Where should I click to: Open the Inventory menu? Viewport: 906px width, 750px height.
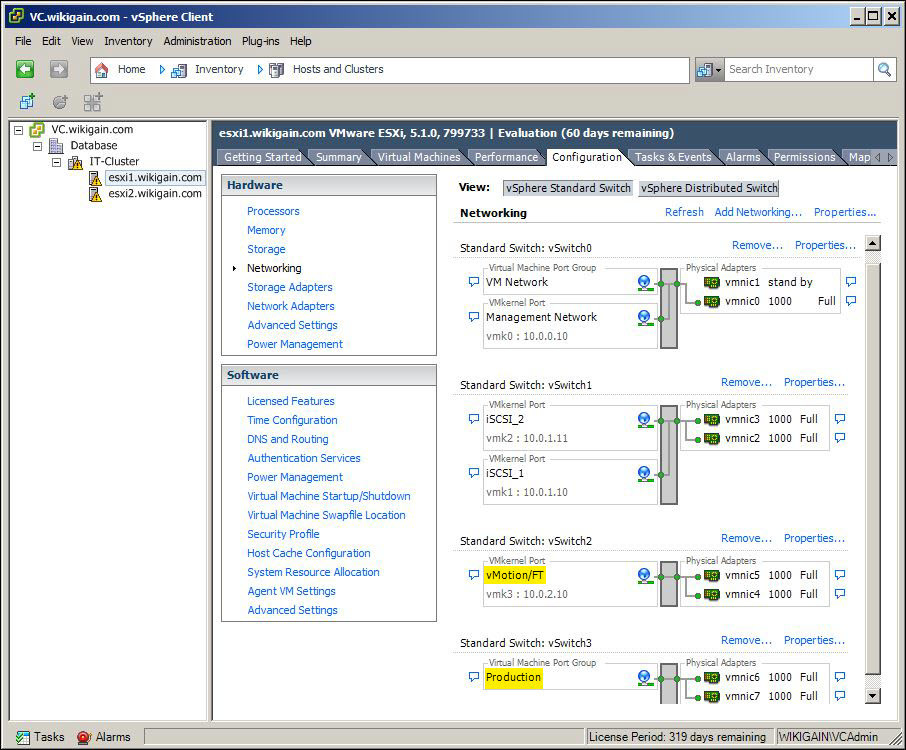pos(128,41)
